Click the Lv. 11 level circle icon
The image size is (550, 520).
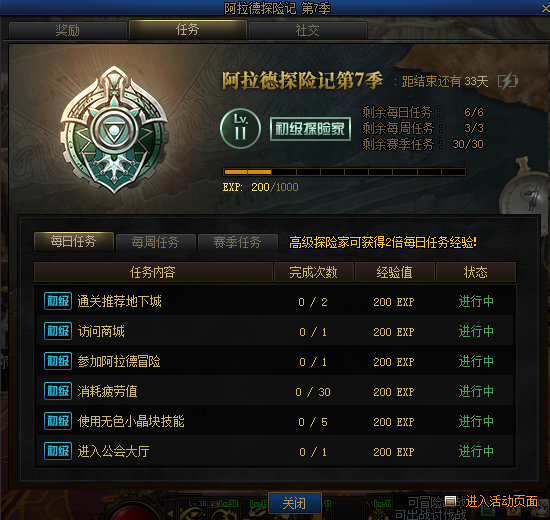[241, 128]
